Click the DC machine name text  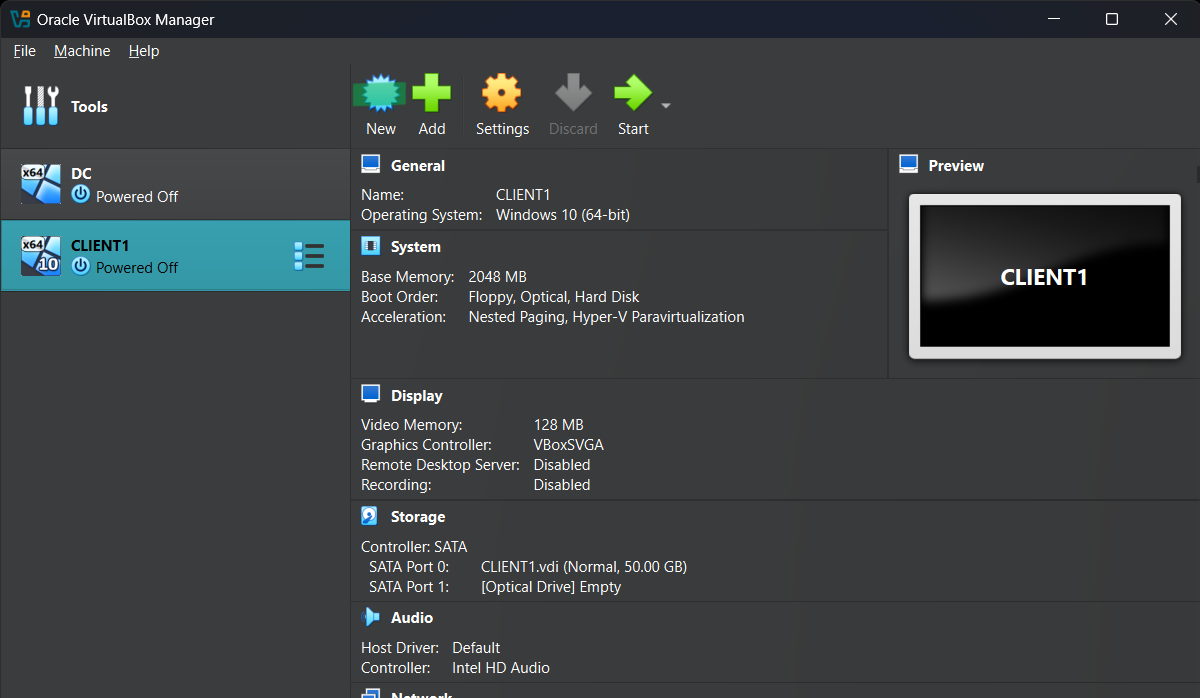[81, 174]
